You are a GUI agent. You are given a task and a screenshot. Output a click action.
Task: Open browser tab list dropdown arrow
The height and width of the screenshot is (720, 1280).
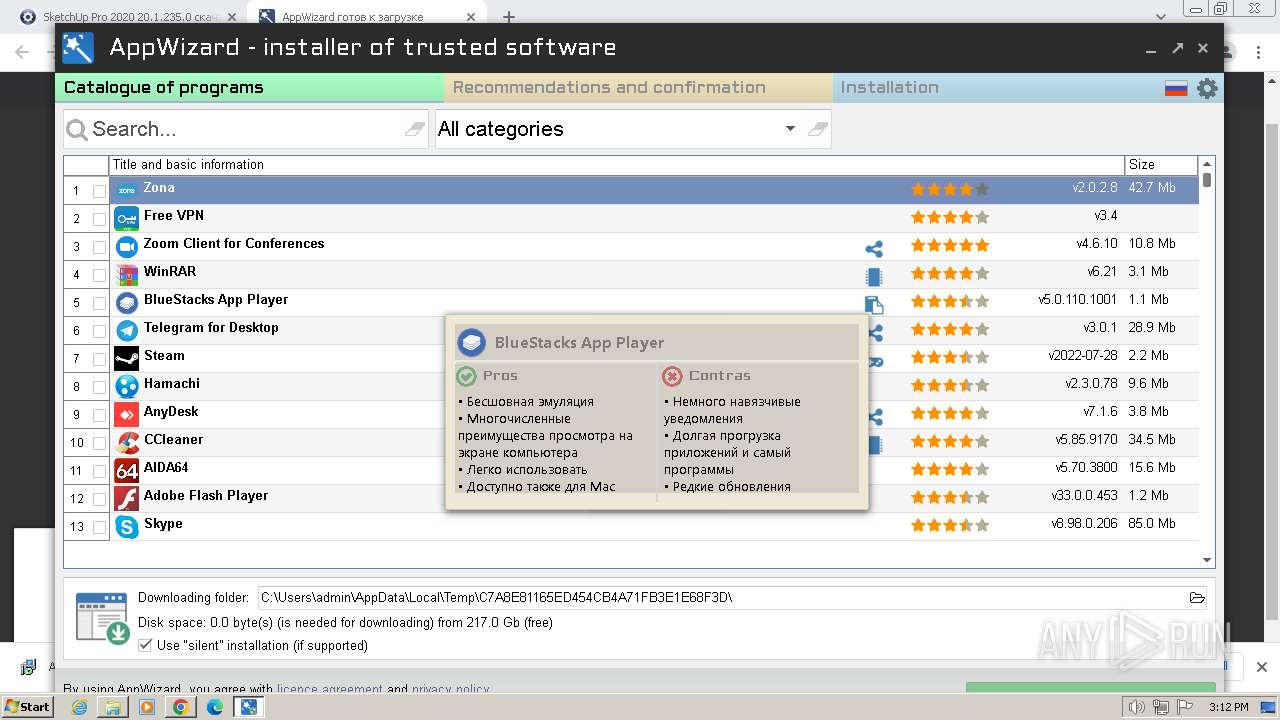pyautogui.click(x=1161, y=17)
